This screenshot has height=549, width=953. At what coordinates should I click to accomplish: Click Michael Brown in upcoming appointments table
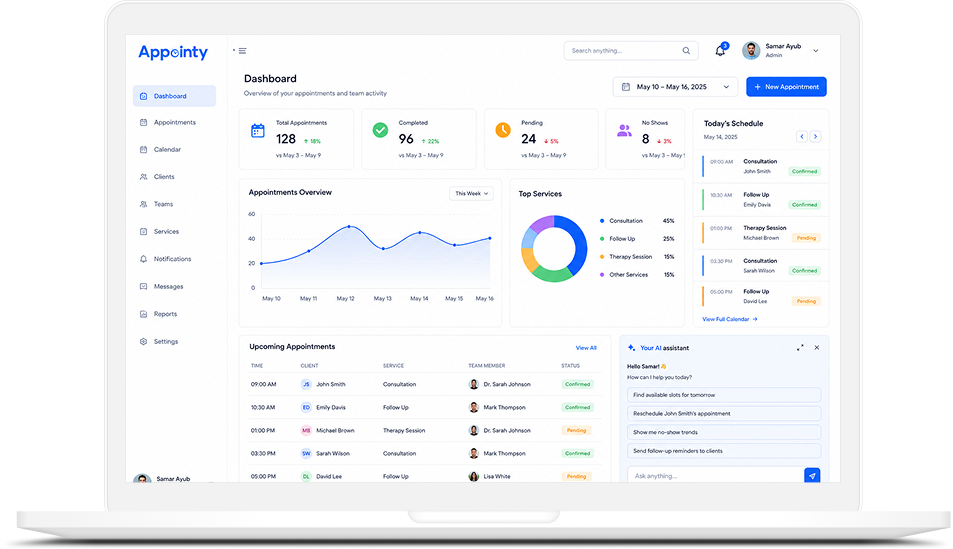(x=335, y=431)
